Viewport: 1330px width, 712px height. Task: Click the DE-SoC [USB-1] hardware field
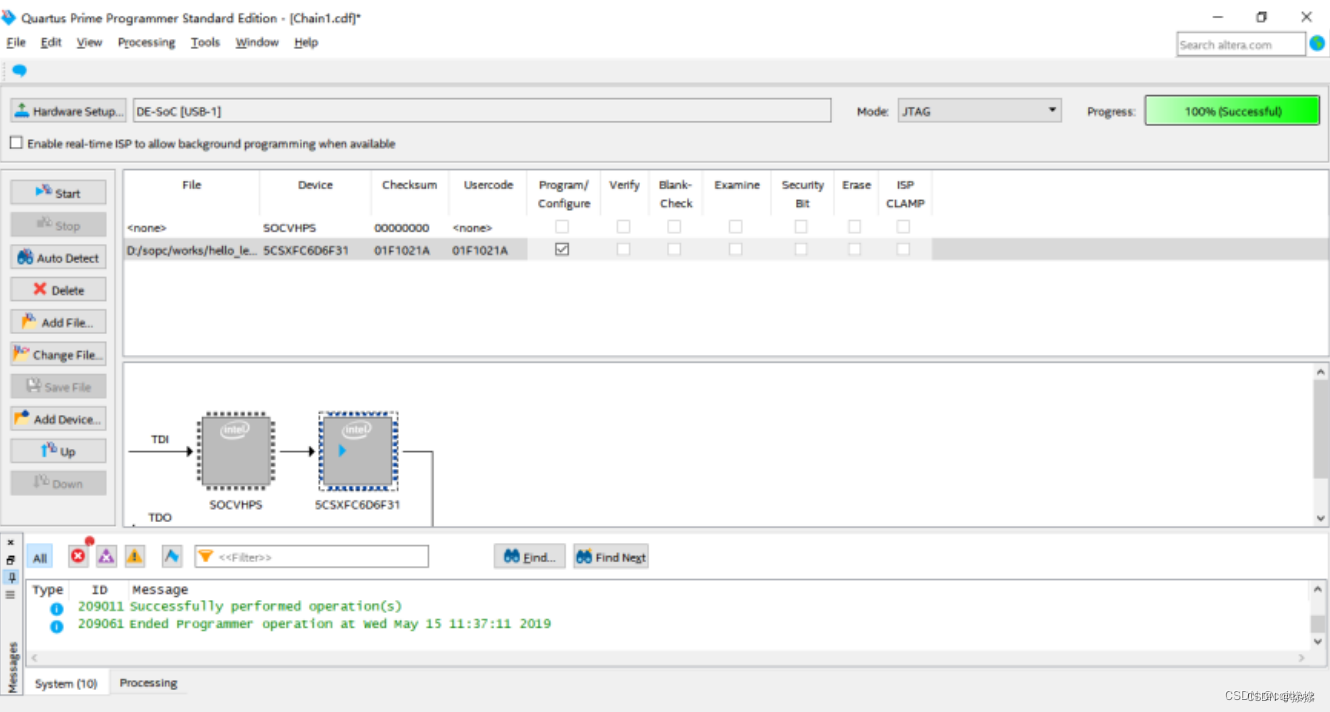pos(482,111)
